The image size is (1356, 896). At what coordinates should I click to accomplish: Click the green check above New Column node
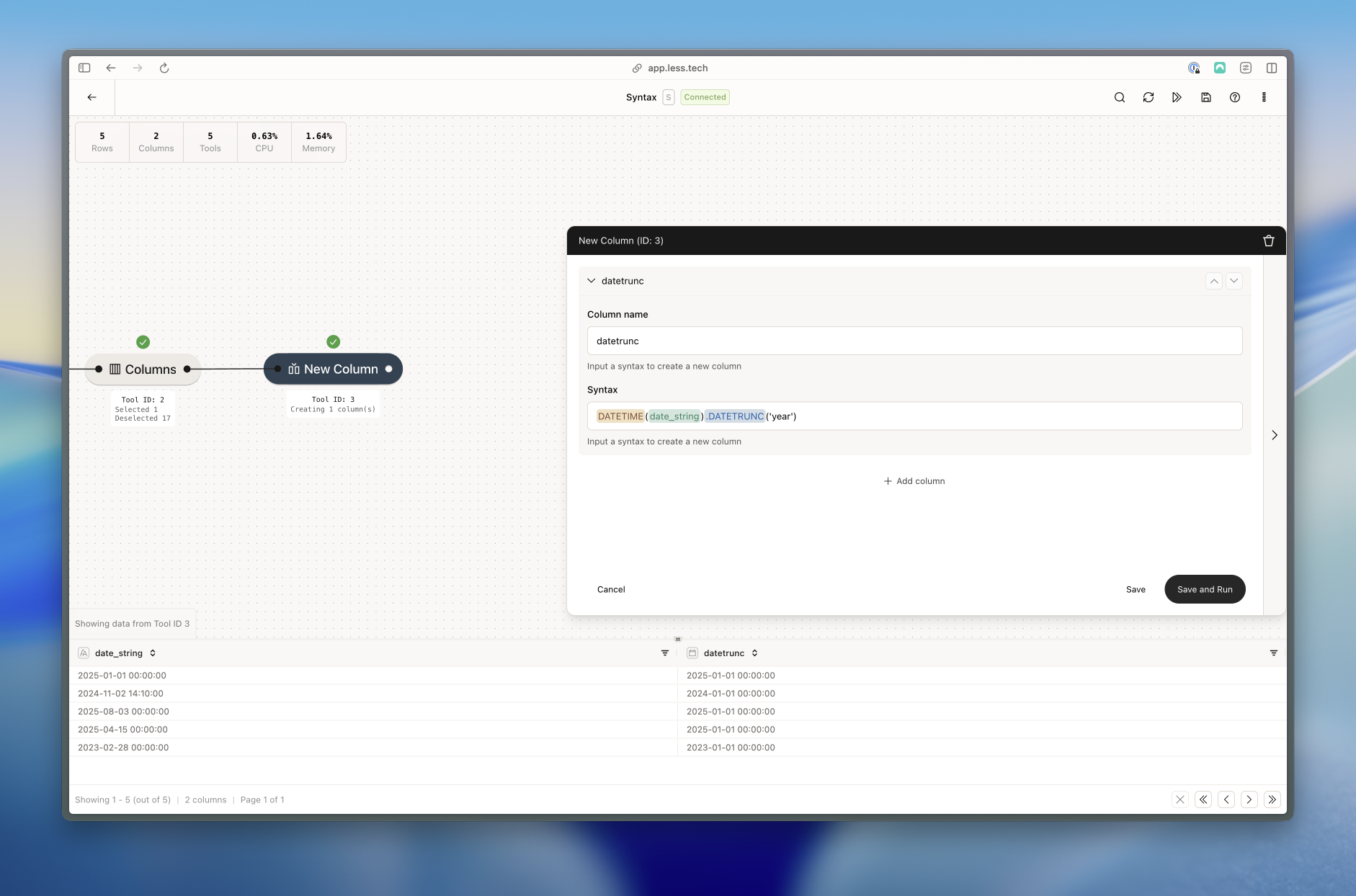click(333, 341)
